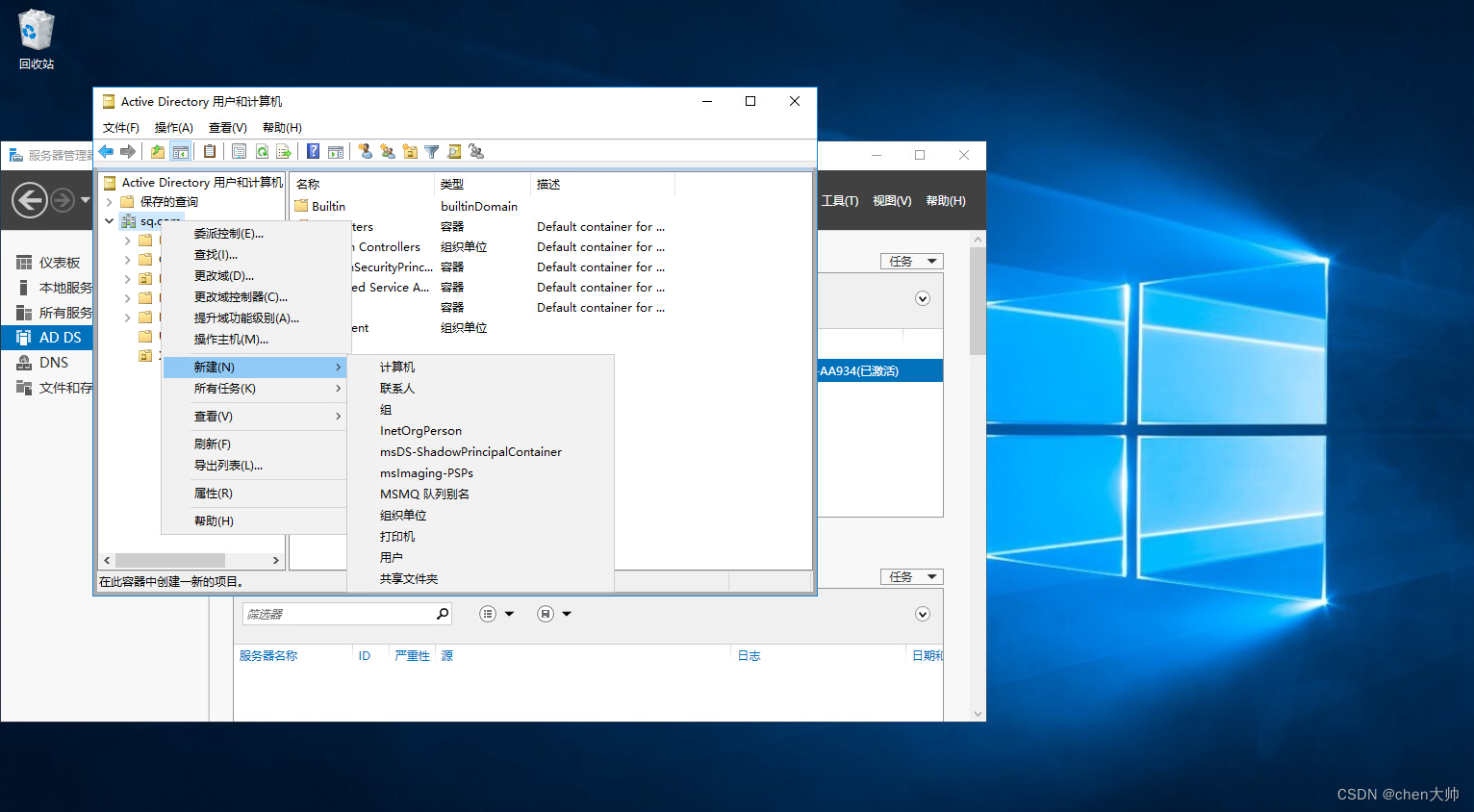Open the 文件(F) menu
This screenshot has width=1474, height=812.
(x=121, y=128)
